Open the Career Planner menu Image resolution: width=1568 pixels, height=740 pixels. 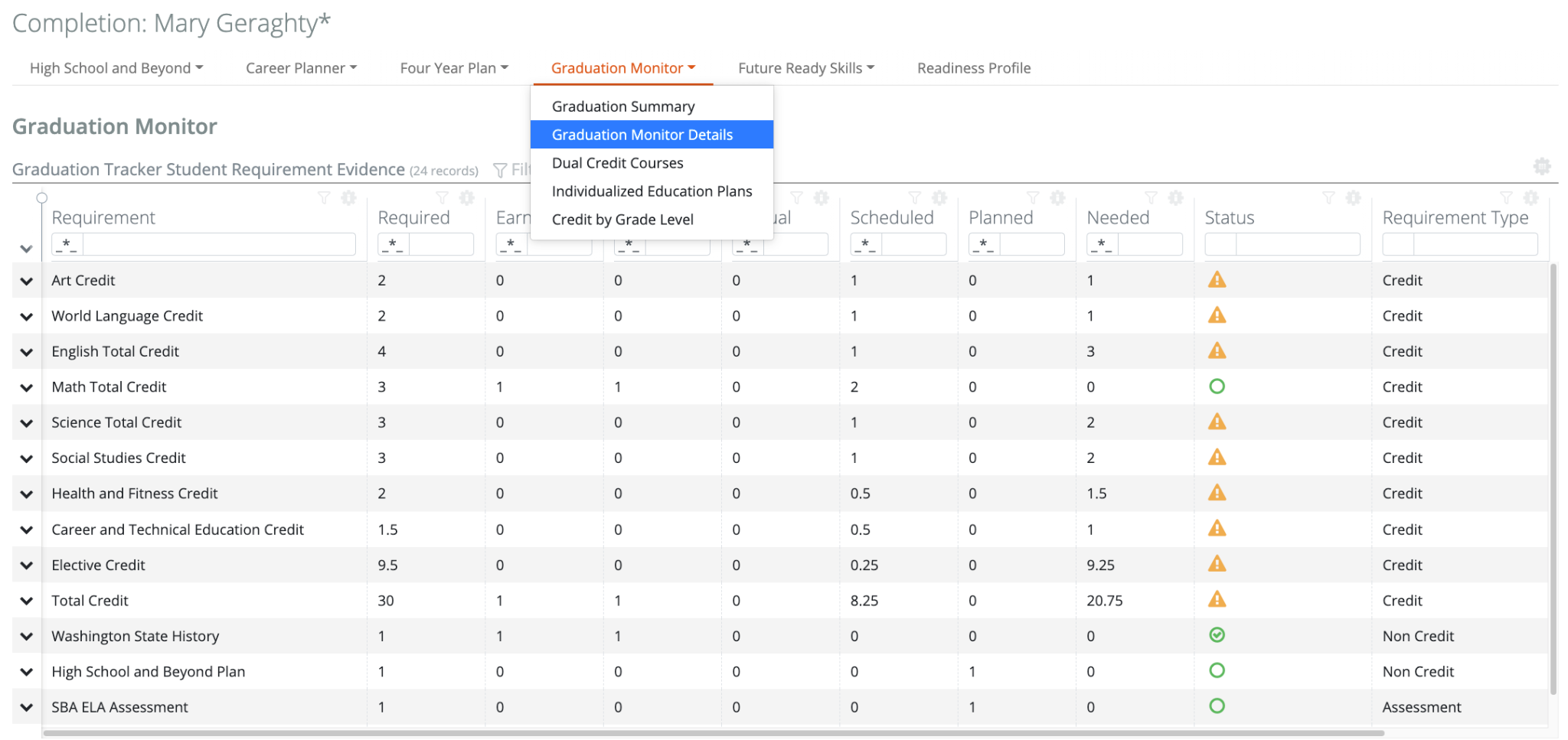click(301, 68)
